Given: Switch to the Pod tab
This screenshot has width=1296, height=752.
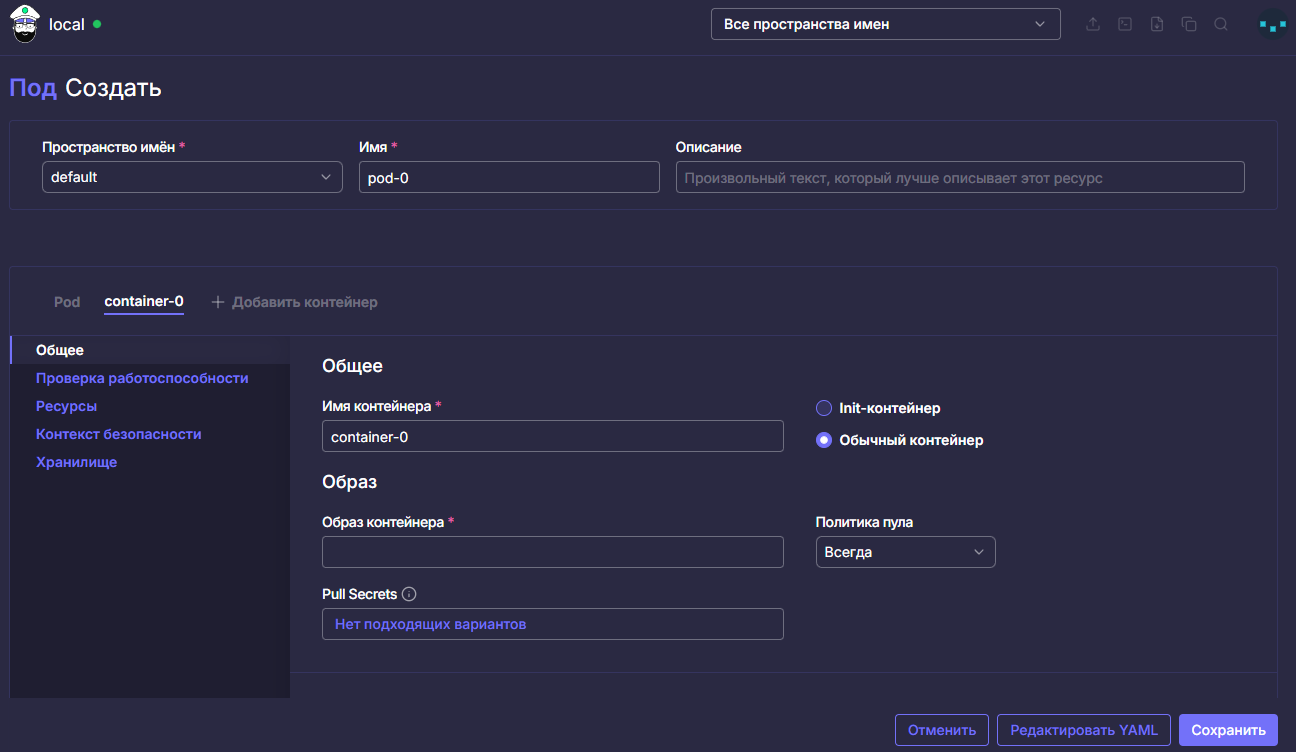Looking at the screenshot, I should point(67,302).
